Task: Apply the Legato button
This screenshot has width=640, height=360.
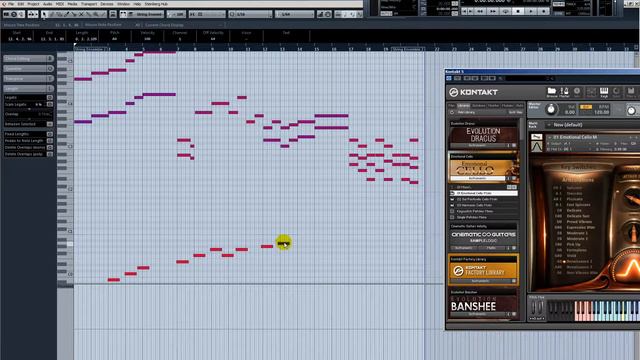Action: click(50, 98)
